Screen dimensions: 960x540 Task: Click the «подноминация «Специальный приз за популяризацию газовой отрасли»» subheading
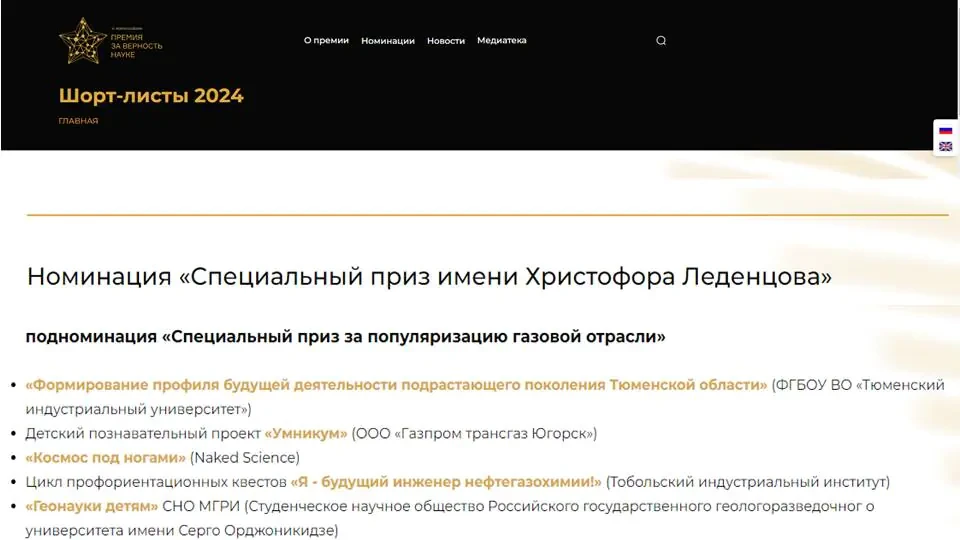[345, 337]
